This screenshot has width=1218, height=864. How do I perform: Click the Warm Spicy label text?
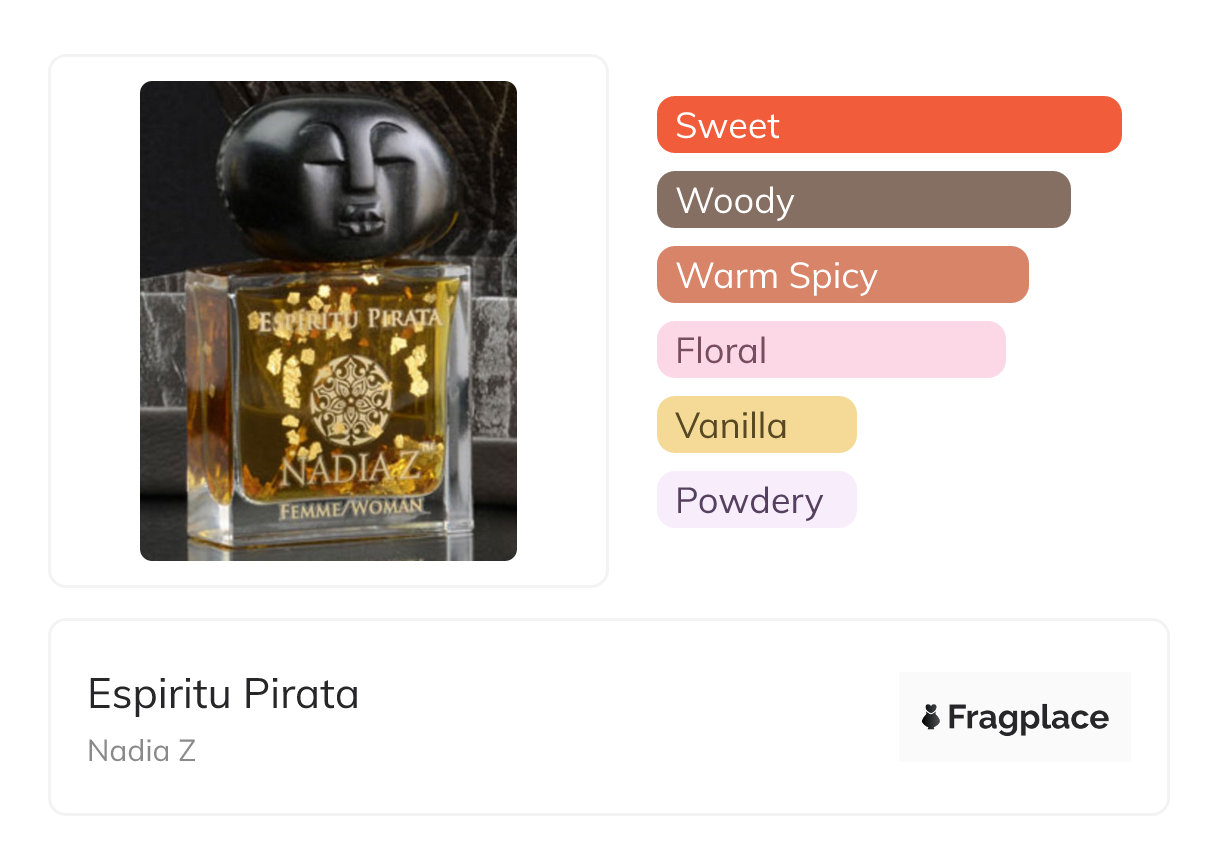776,275
